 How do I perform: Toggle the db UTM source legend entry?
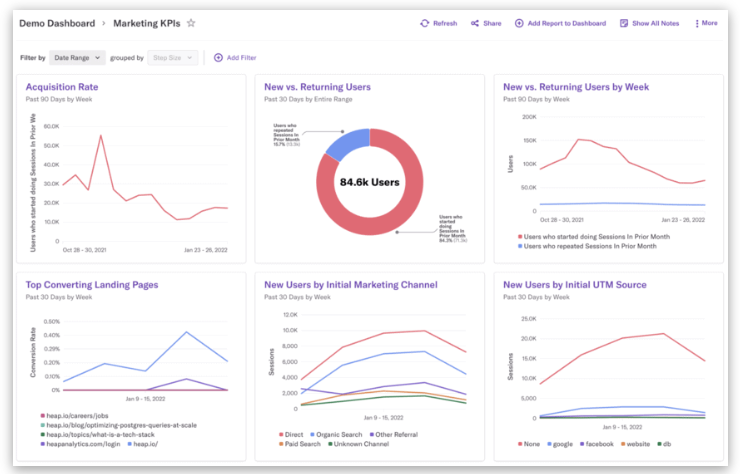coord(664,444)
